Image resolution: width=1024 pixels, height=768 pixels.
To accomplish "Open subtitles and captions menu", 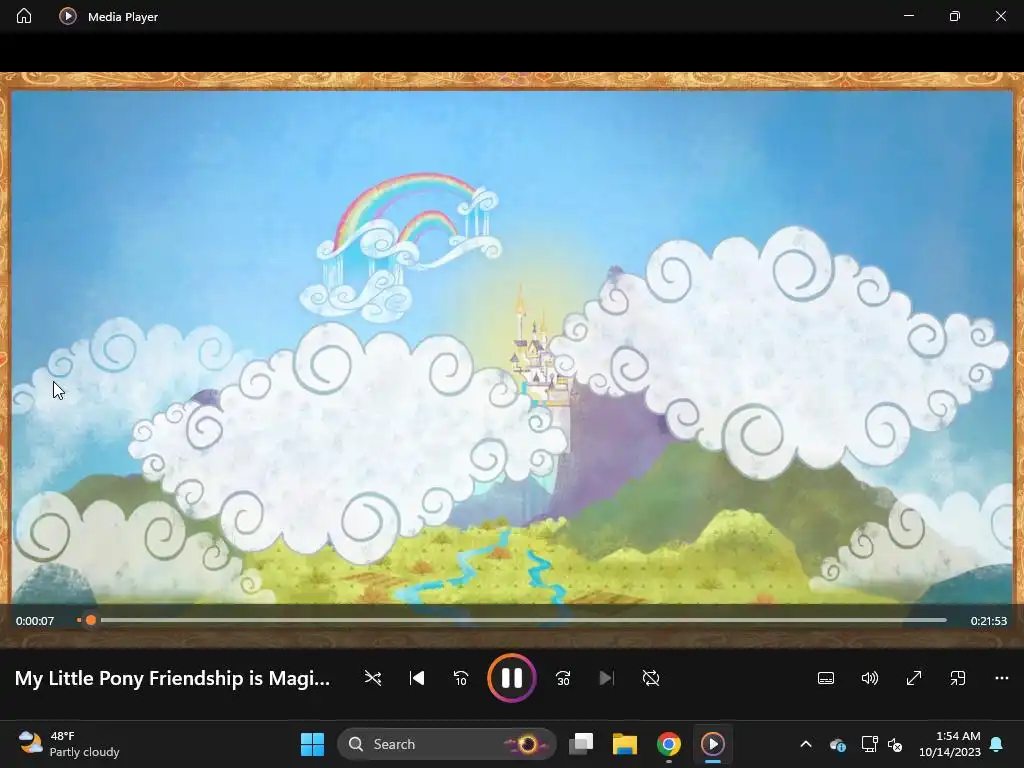I will click(x=825, y=678).
